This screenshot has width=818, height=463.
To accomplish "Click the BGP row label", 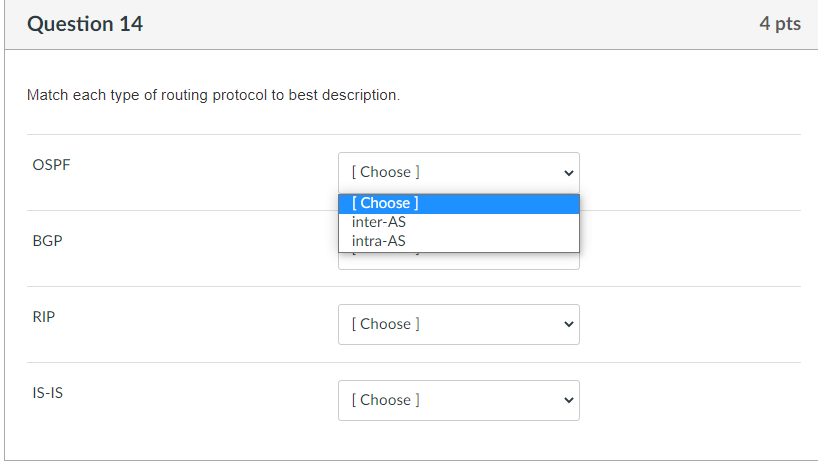I will coord(47,241).
